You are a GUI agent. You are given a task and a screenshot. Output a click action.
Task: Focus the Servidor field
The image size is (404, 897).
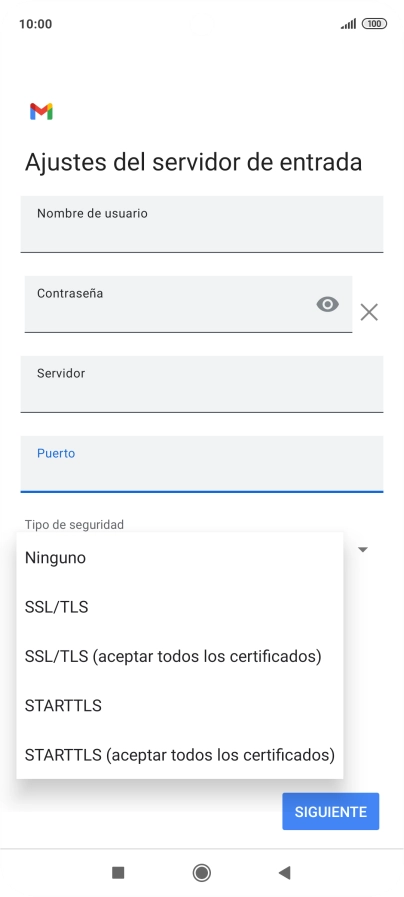click(202, 384)
